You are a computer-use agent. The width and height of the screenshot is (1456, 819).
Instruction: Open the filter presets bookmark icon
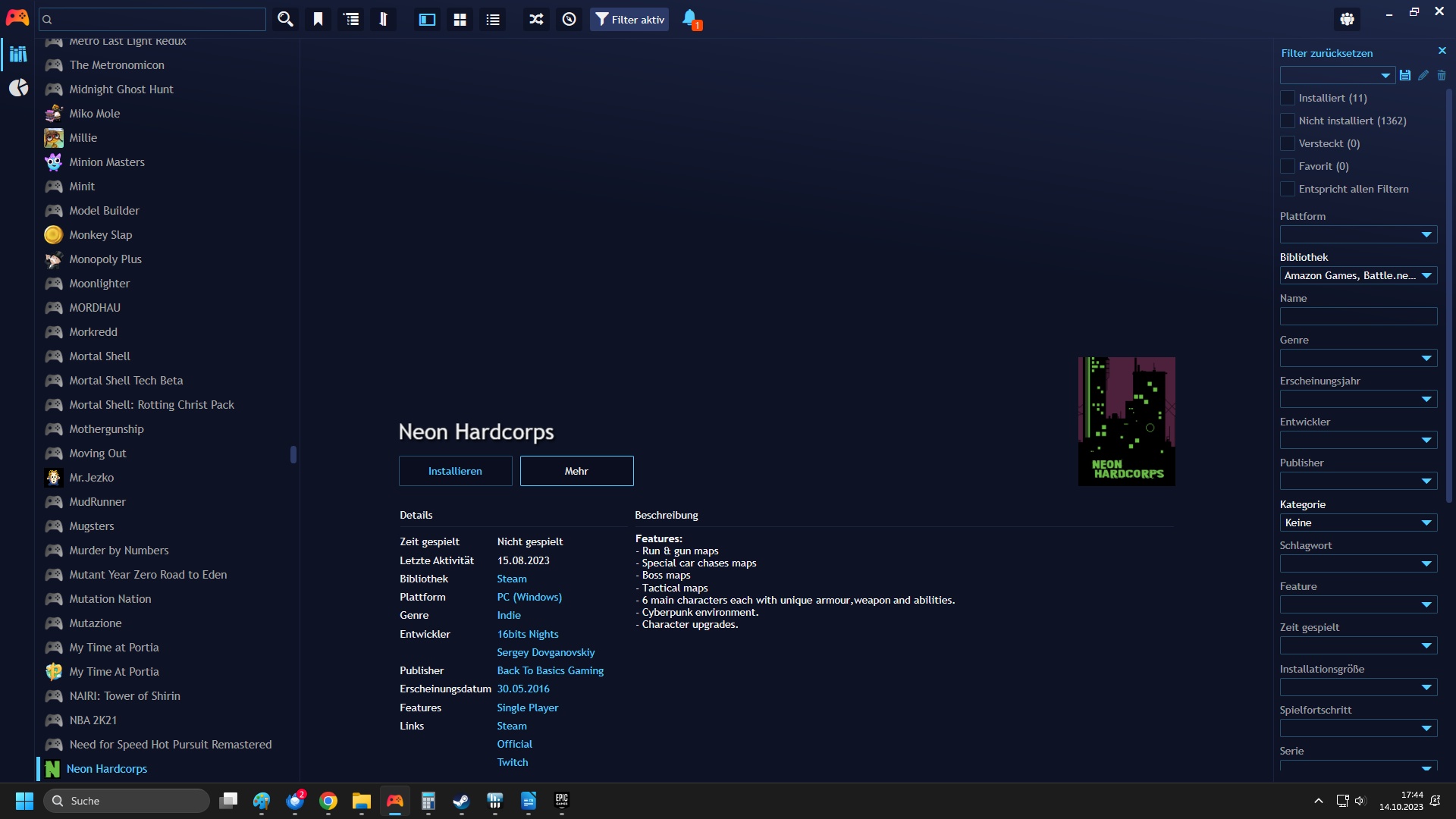click(318, 20)
